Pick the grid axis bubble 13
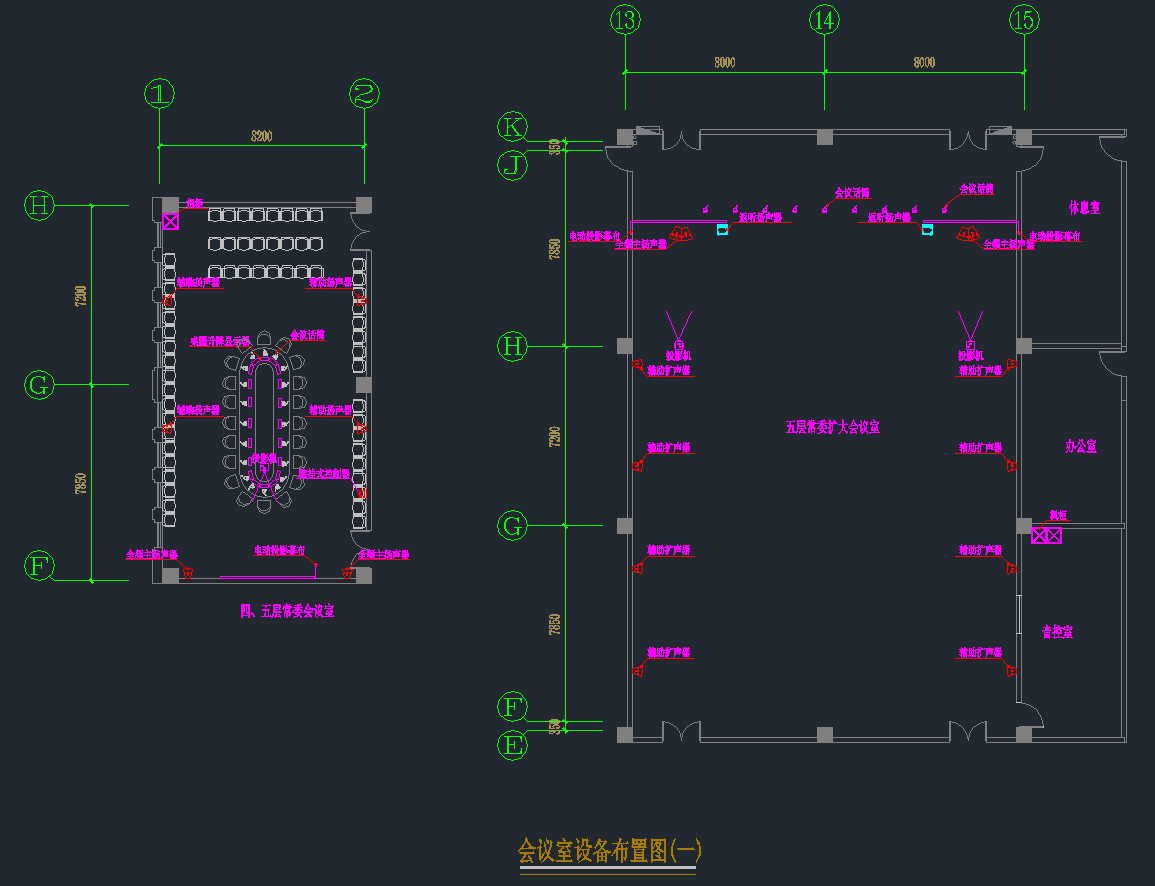The height and width of the screenshot is (886, 1155). click(625, 19)
